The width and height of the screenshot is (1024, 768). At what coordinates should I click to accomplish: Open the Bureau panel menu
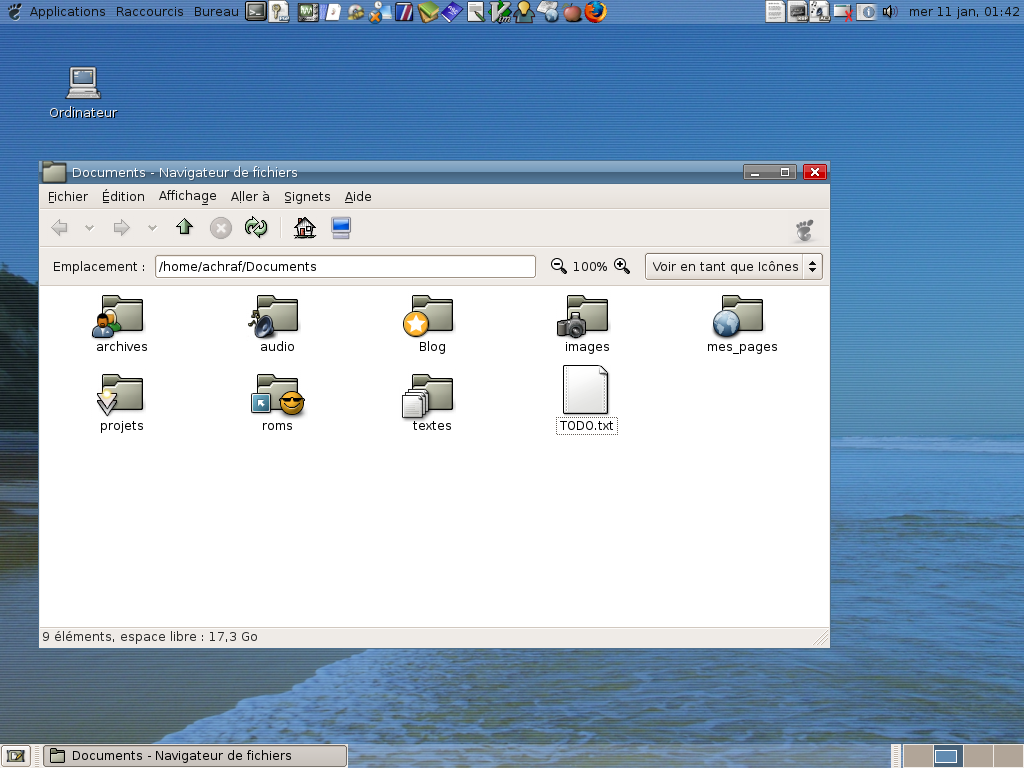(216, 12)
